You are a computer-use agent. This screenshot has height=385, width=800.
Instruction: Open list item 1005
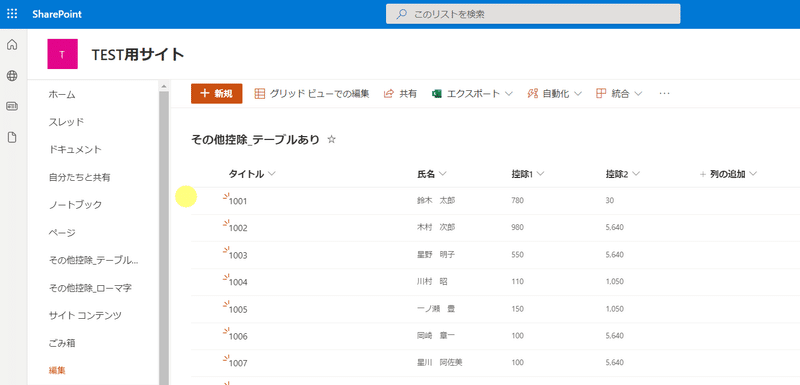[238, 309]
